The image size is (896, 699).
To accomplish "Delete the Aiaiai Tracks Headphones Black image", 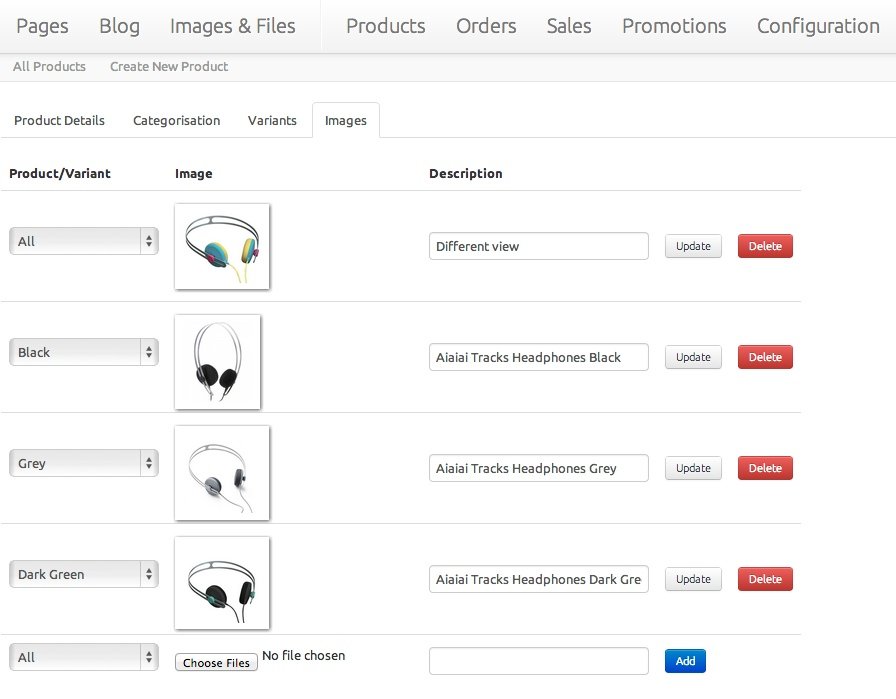I will [x=765, y=357].
